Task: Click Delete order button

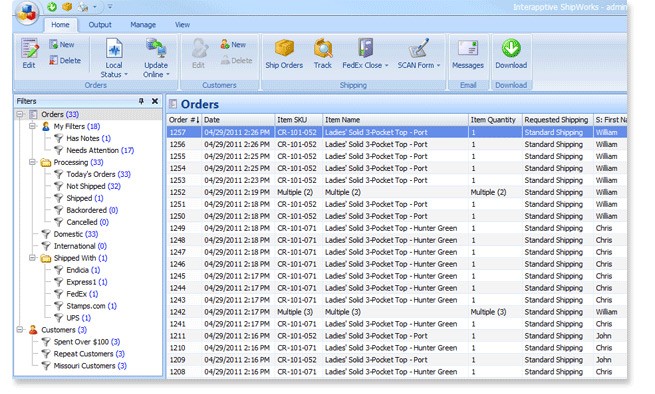Action: 65,61
